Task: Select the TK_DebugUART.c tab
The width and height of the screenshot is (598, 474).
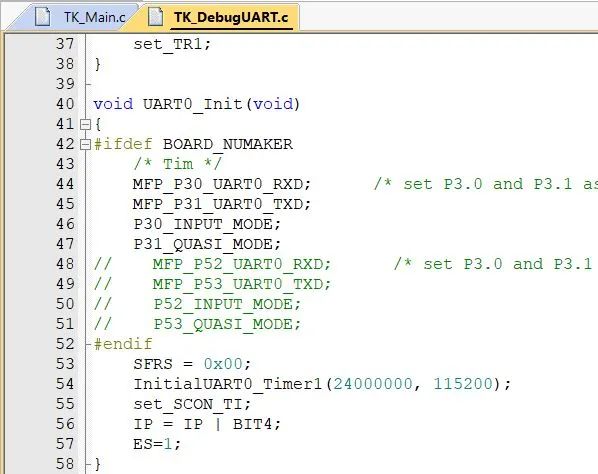Action: click(220, 17)
